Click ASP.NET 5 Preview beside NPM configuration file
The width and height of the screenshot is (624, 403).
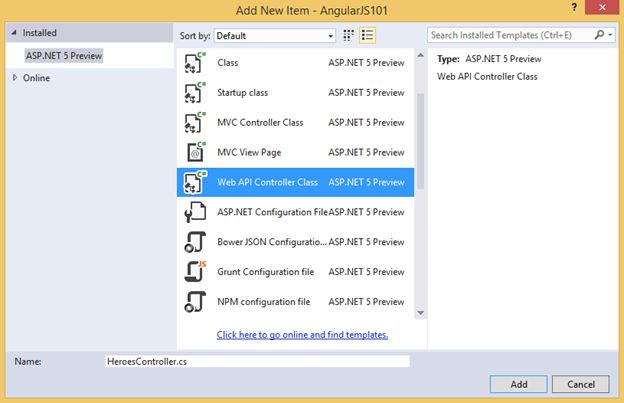pos(366,302)
